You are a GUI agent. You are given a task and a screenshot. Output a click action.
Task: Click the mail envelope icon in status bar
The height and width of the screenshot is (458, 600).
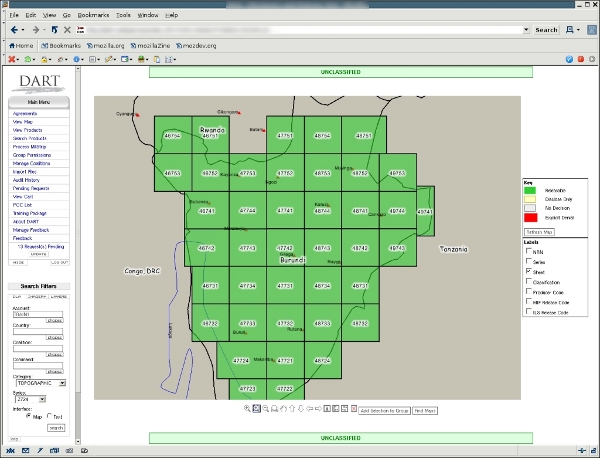(x=25, y=451)
